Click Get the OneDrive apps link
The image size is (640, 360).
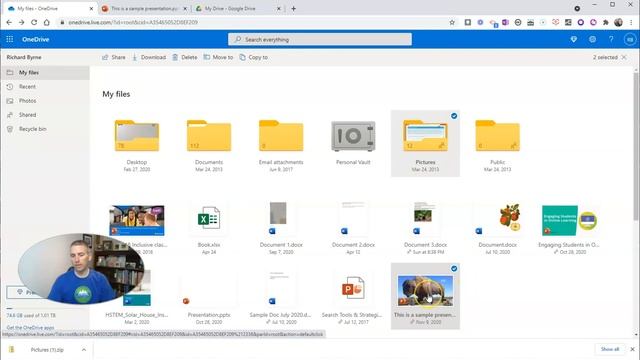pyautogui.click(x=30, y=327)
